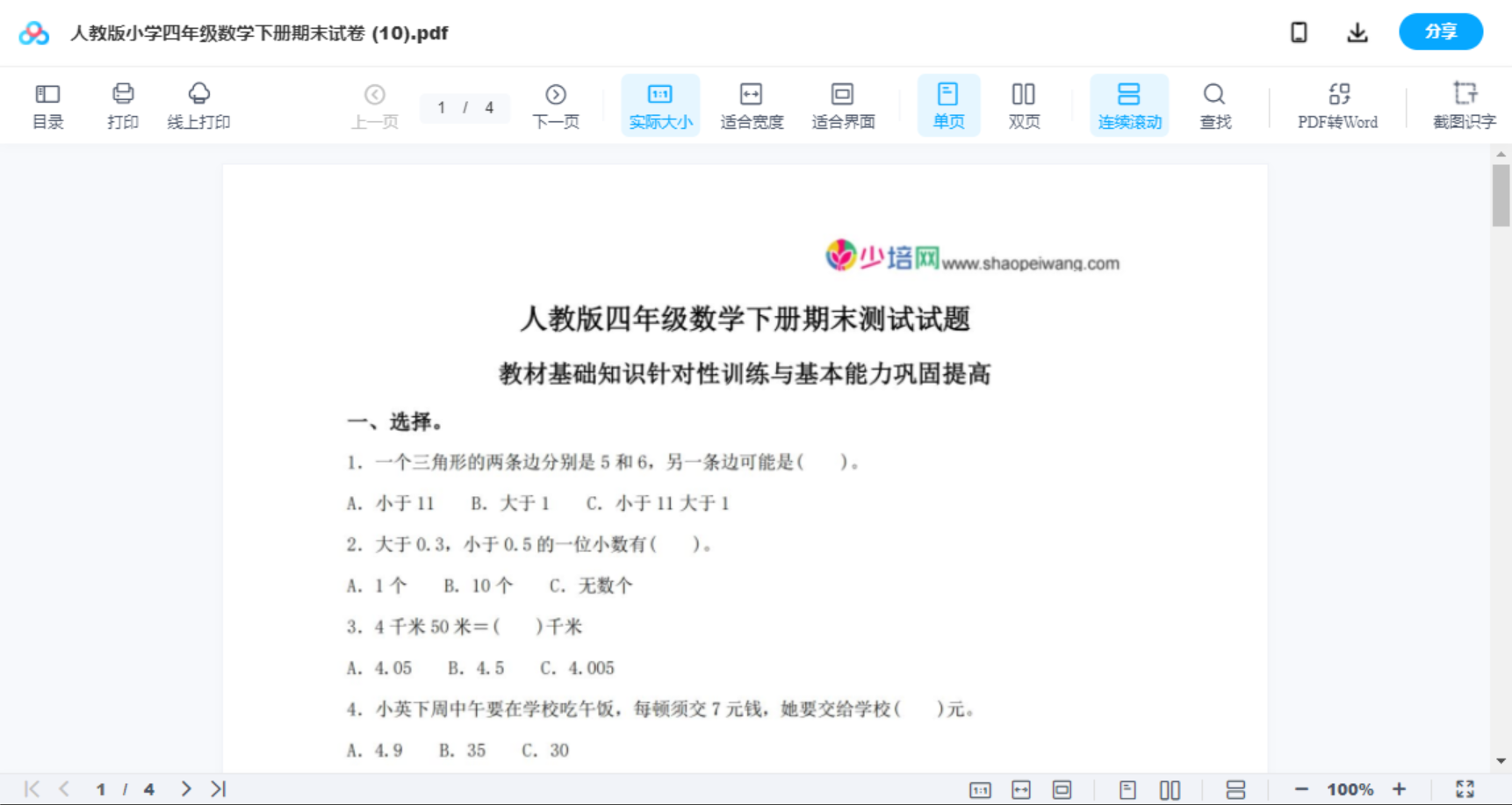Screen dimensions: 1512x805
Task: Enter fullscreen mode via bottom-right icon
Action: [x=1465, y=789]
